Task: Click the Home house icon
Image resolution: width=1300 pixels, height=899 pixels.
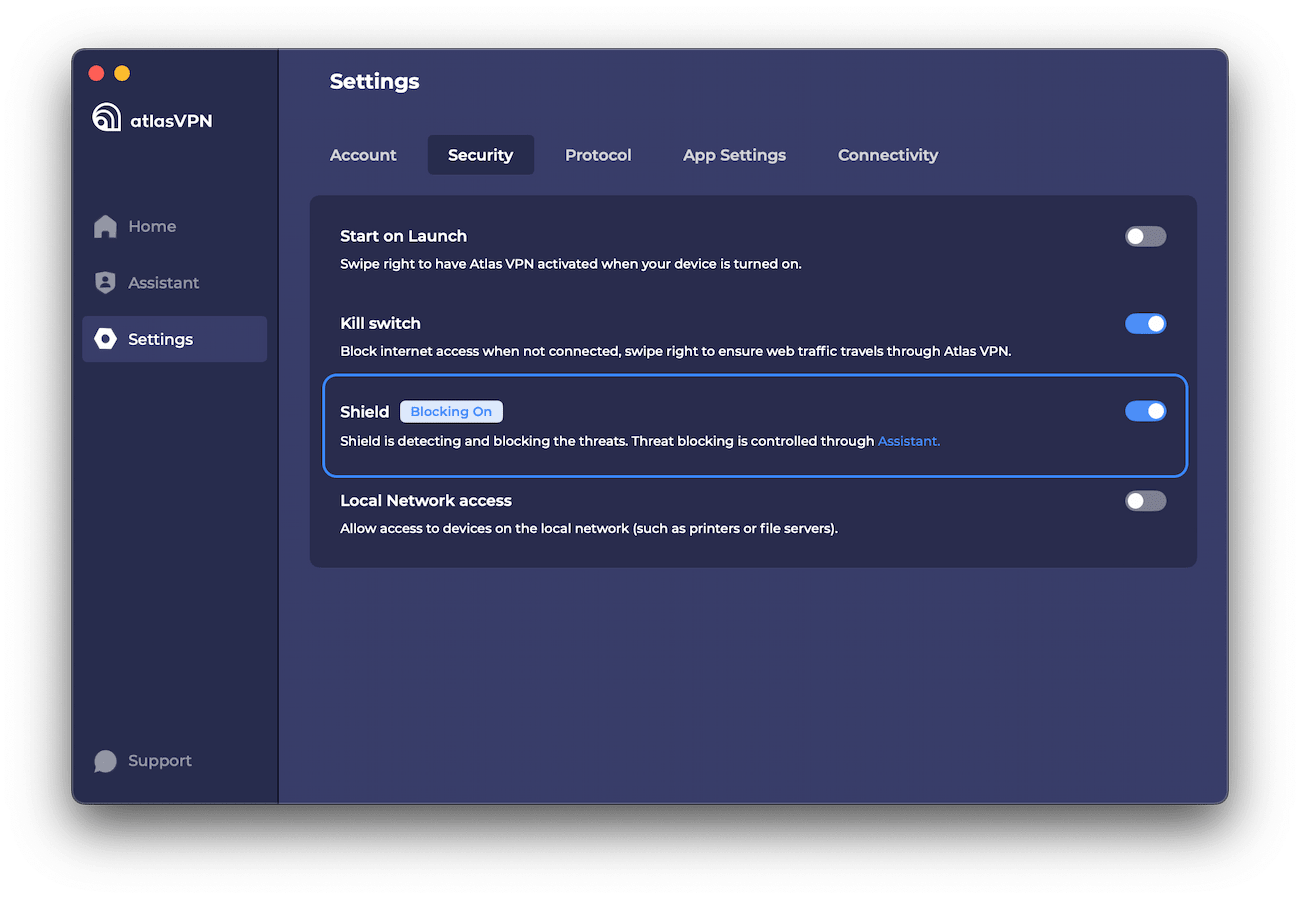Action: coord(105,226)
